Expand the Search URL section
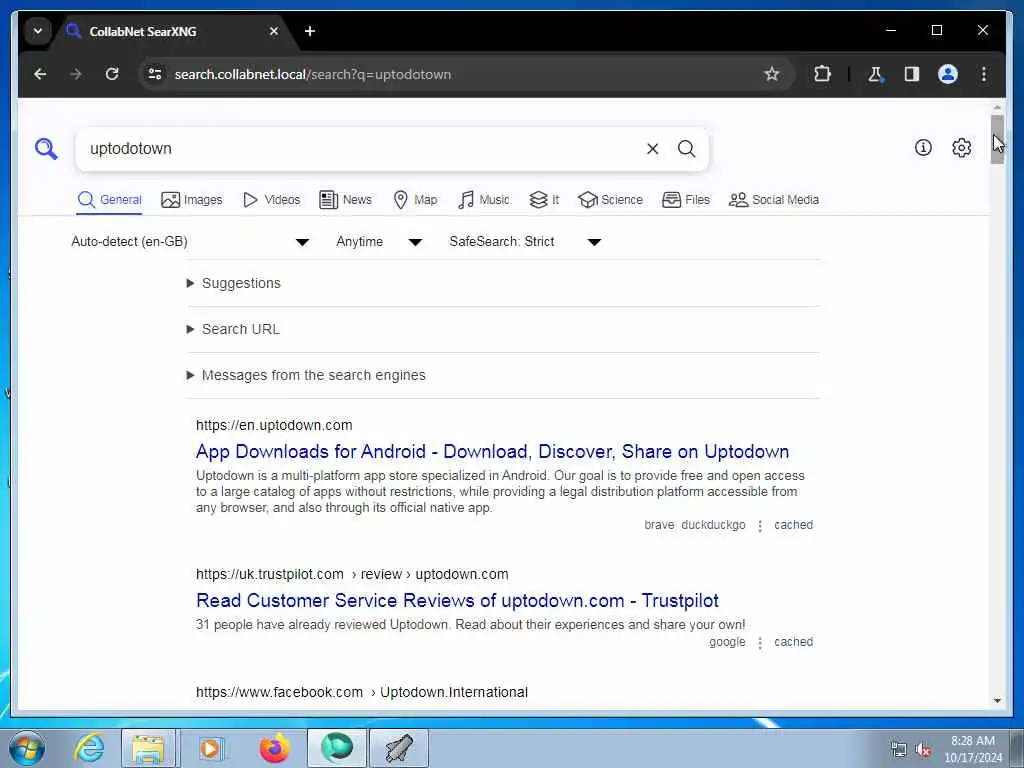 pyautogui.click(x=233, y=329)
